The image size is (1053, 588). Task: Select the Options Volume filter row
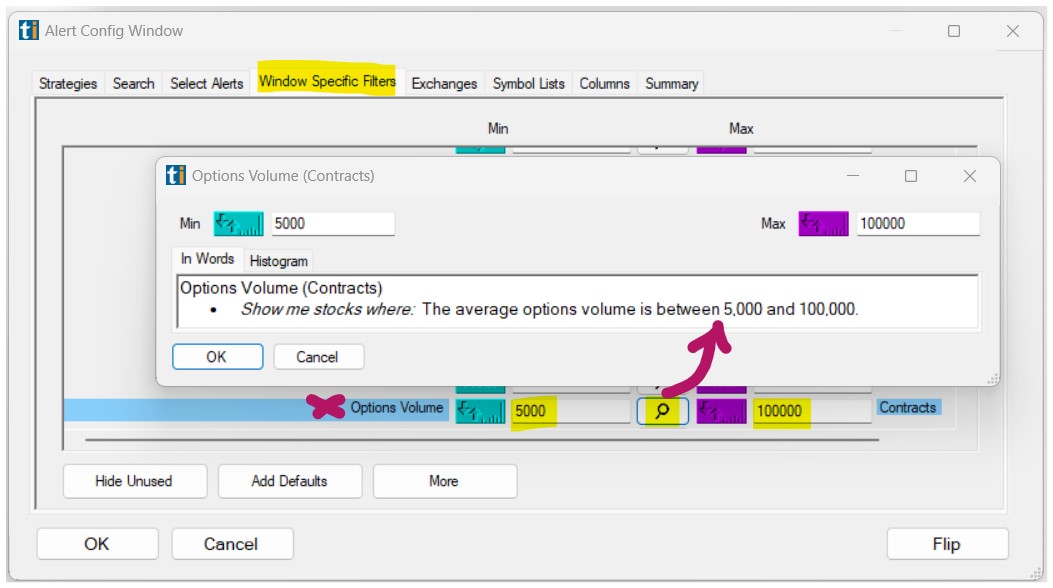pyautogui.click(x=398, y=409)
